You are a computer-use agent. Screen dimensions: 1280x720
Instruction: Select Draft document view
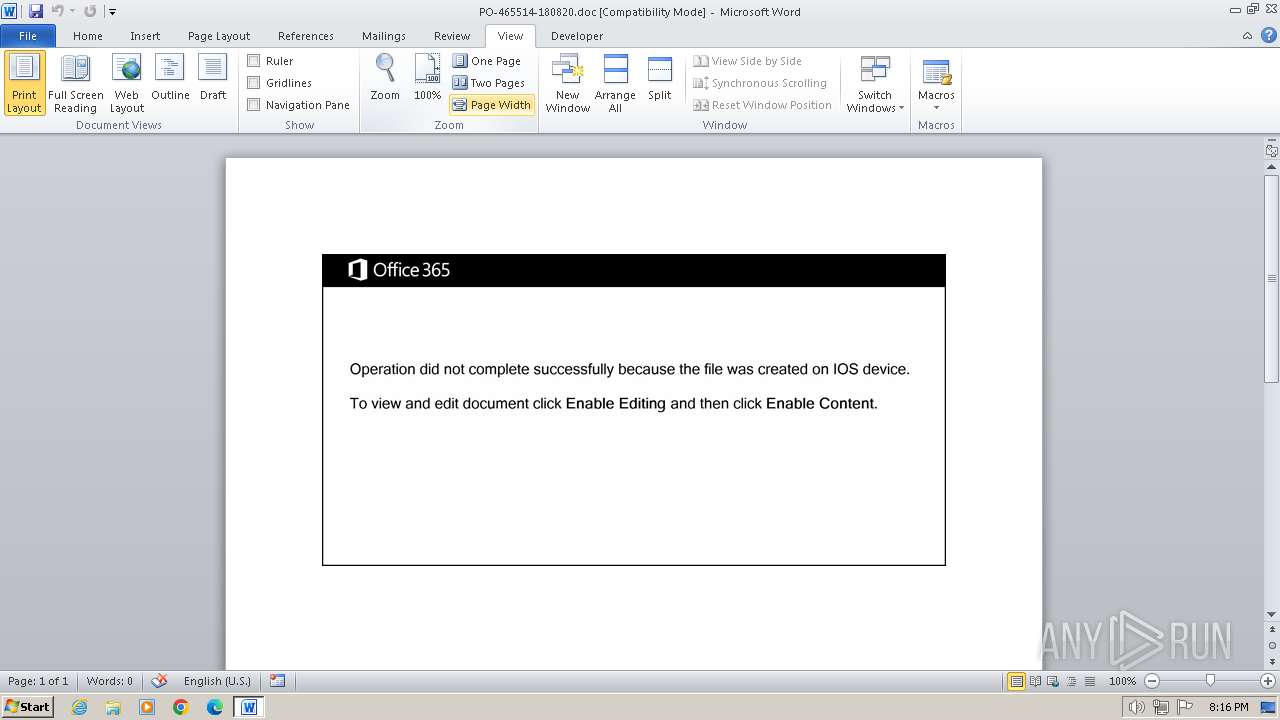[x=213, y=78]
